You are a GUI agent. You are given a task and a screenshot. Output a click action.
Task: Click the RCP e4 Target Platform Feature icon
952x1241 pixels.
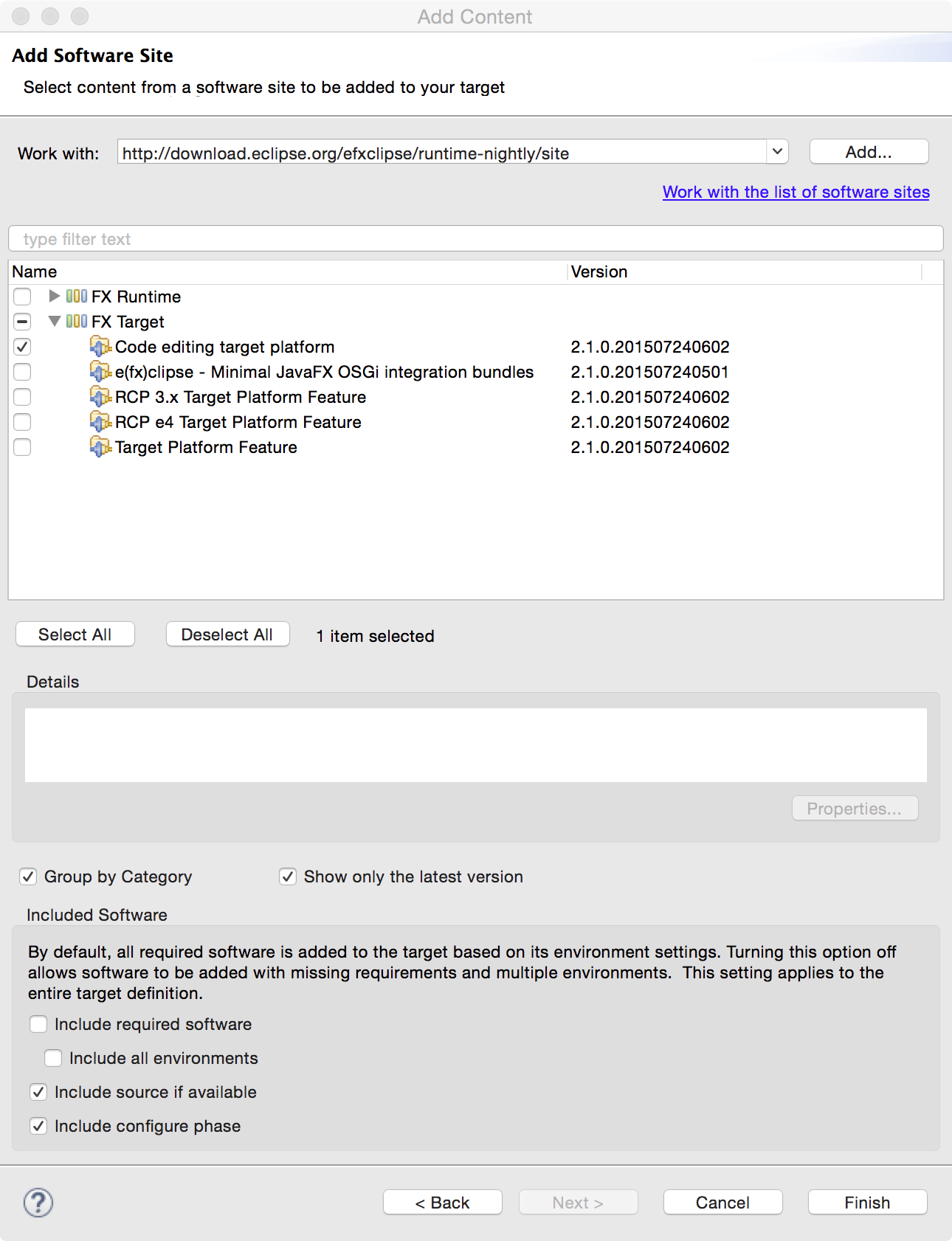100,422
